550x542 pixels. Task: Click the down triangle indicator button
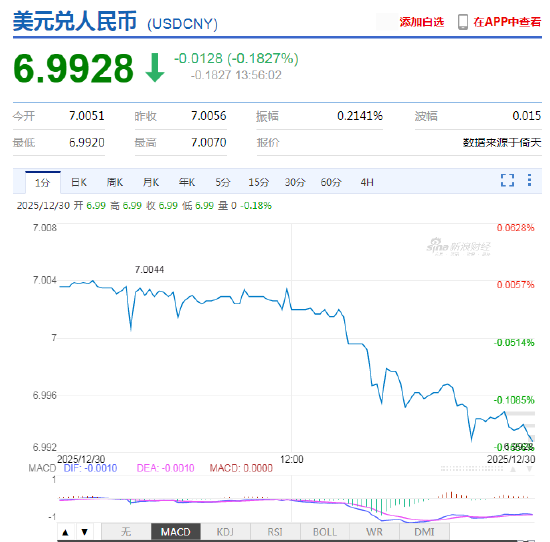click(85, 532)
